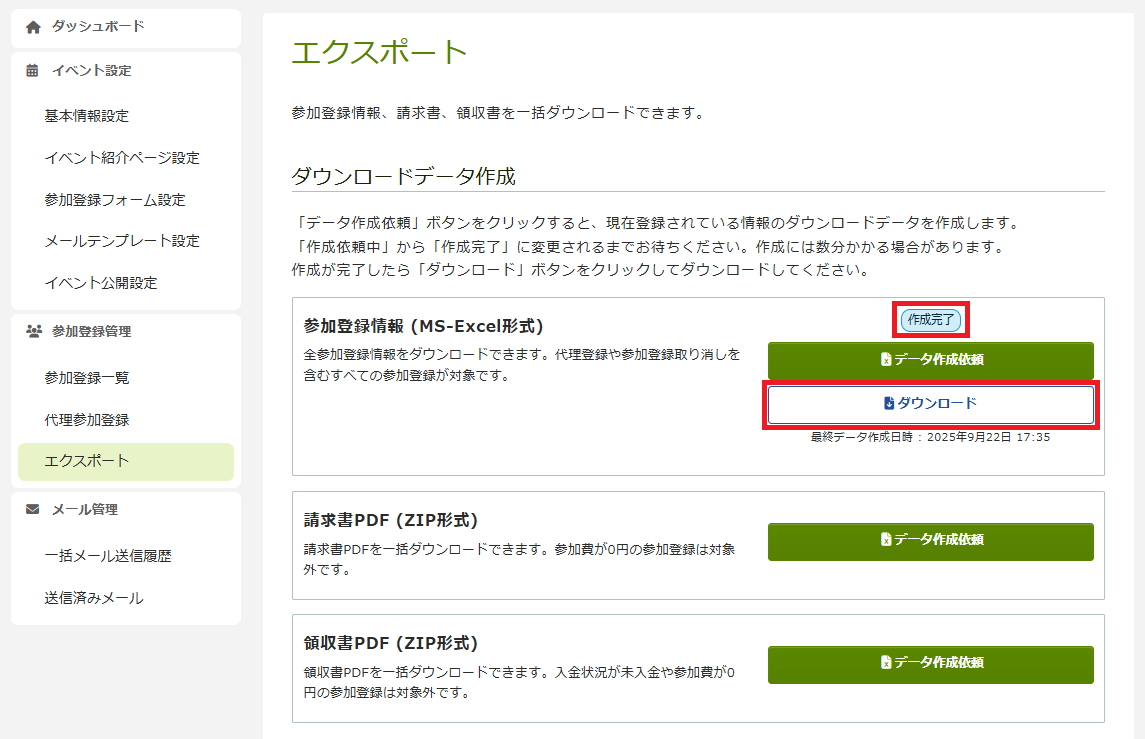Navigate to 参加登録一覧
This screenshot has height=739, width=1145.
[x=87, y=378]
